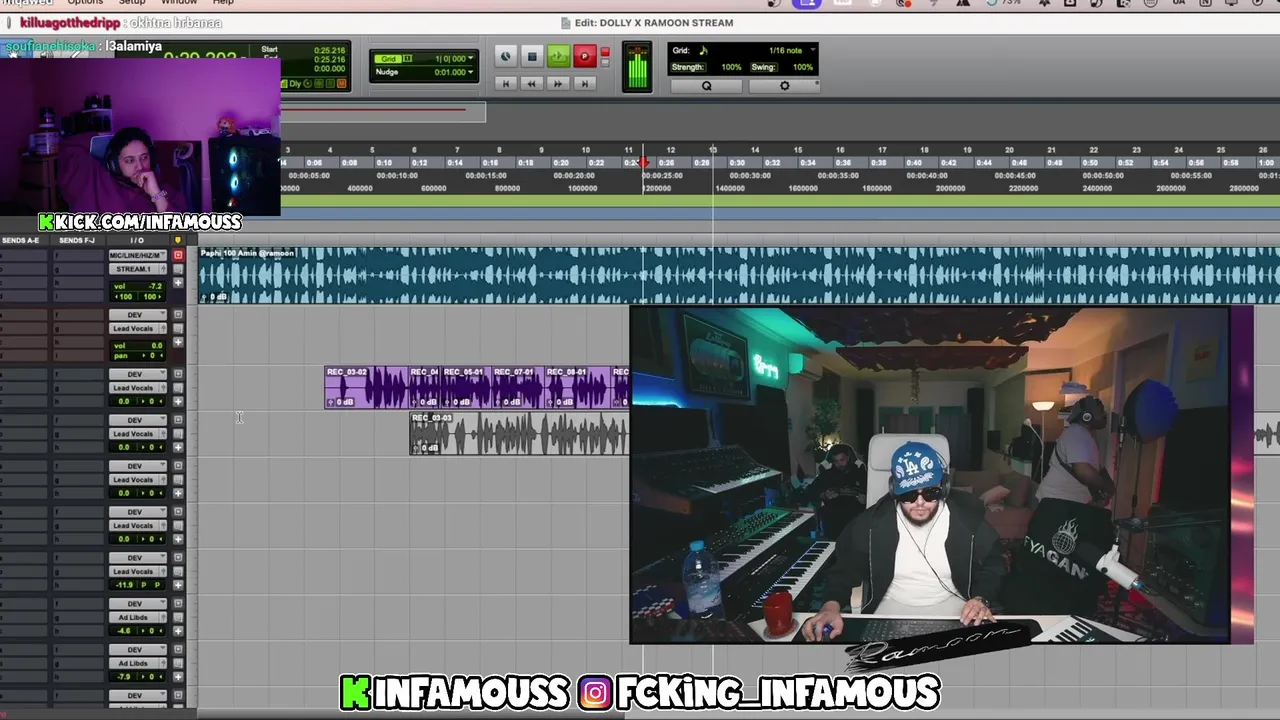The width and height of the screenshot is (1280, 720).
Task: Toggle the Dly delay compensation indicator
Action: click(294, 84)
